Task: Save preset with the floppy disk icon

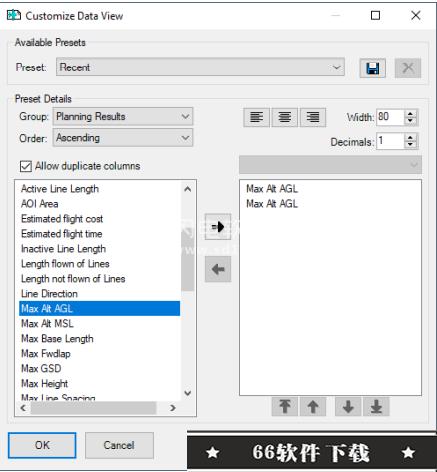Action: [x=372, y=68]
